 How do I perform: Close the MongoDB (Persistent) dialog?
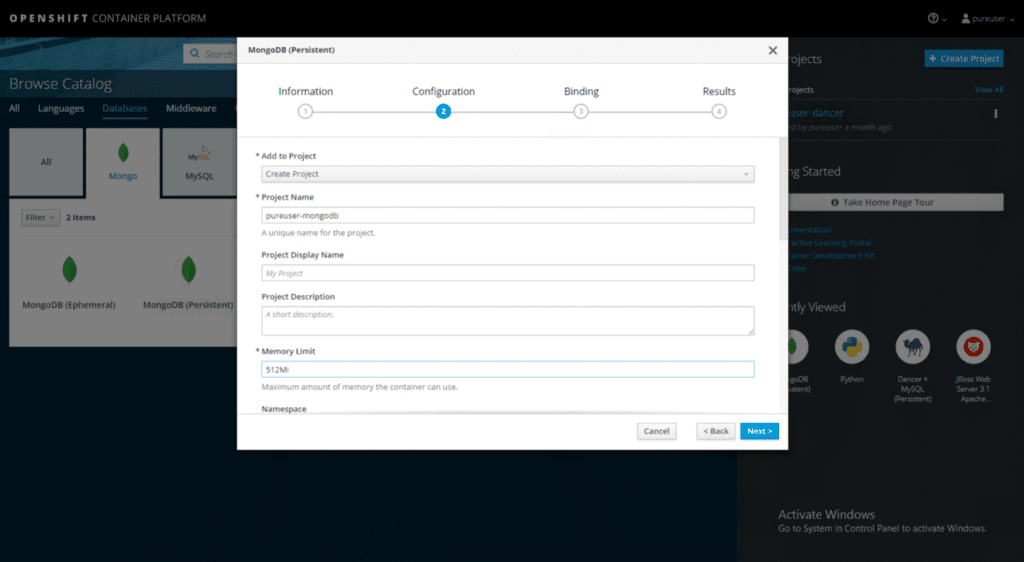(773, 50)
